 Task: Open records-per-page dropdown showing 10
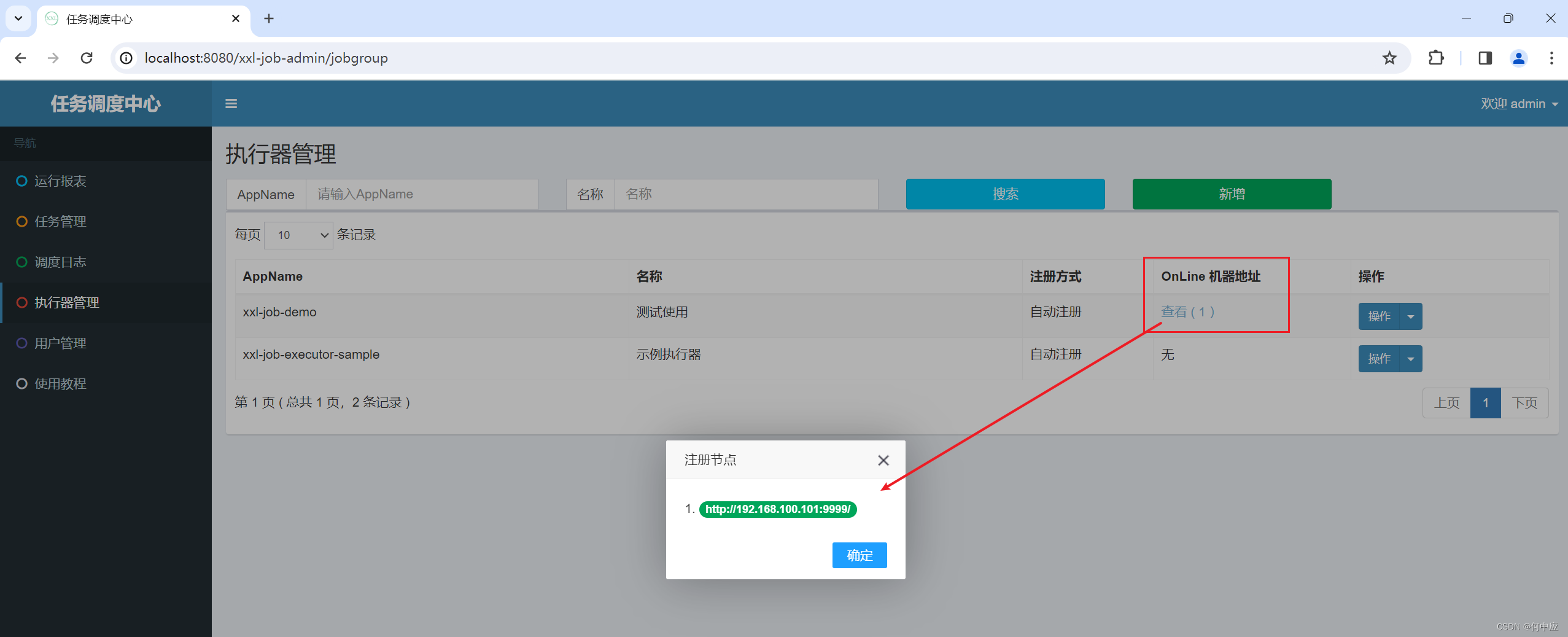298,235
